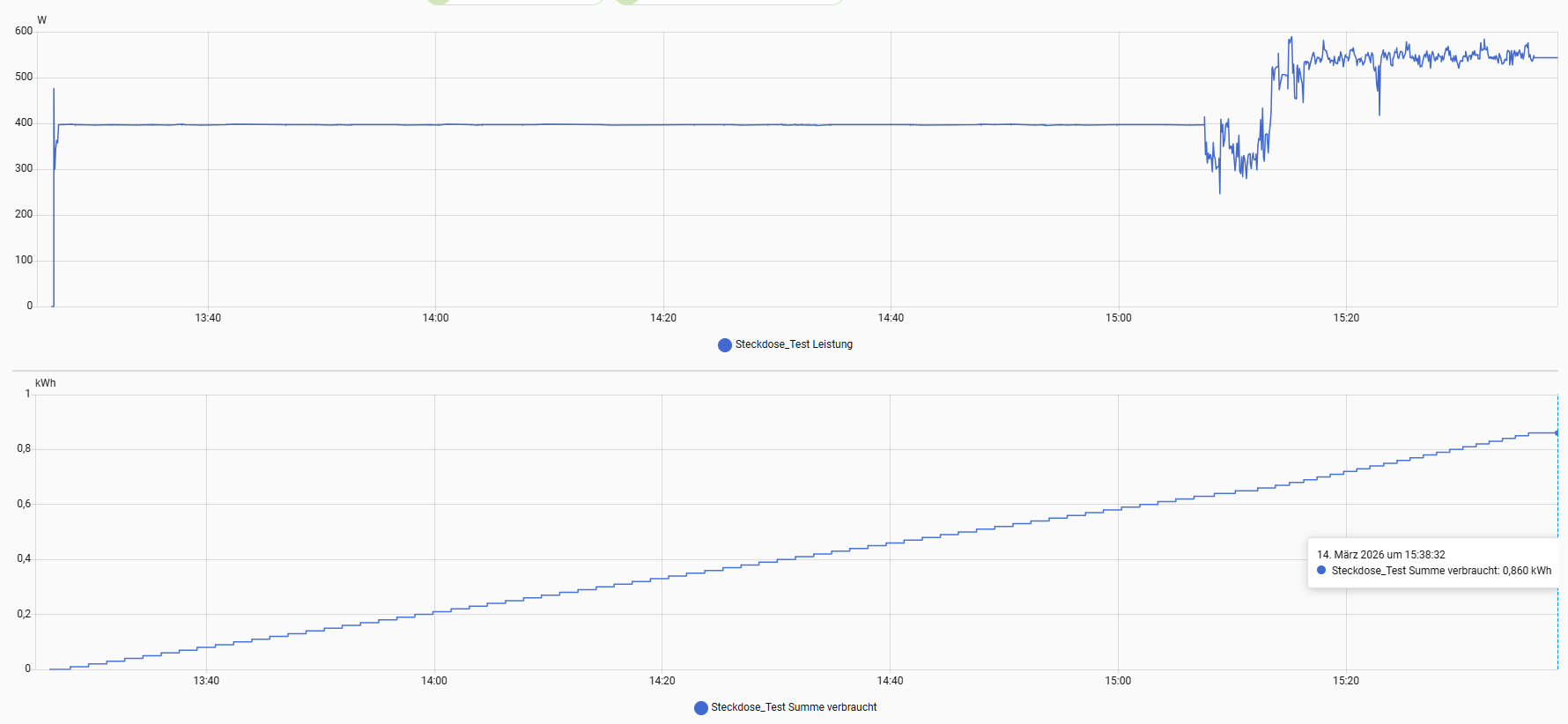Click the 0,8 tick on kWh axis
Screen dimensions: 1568x724
click(x=24, y=448)
